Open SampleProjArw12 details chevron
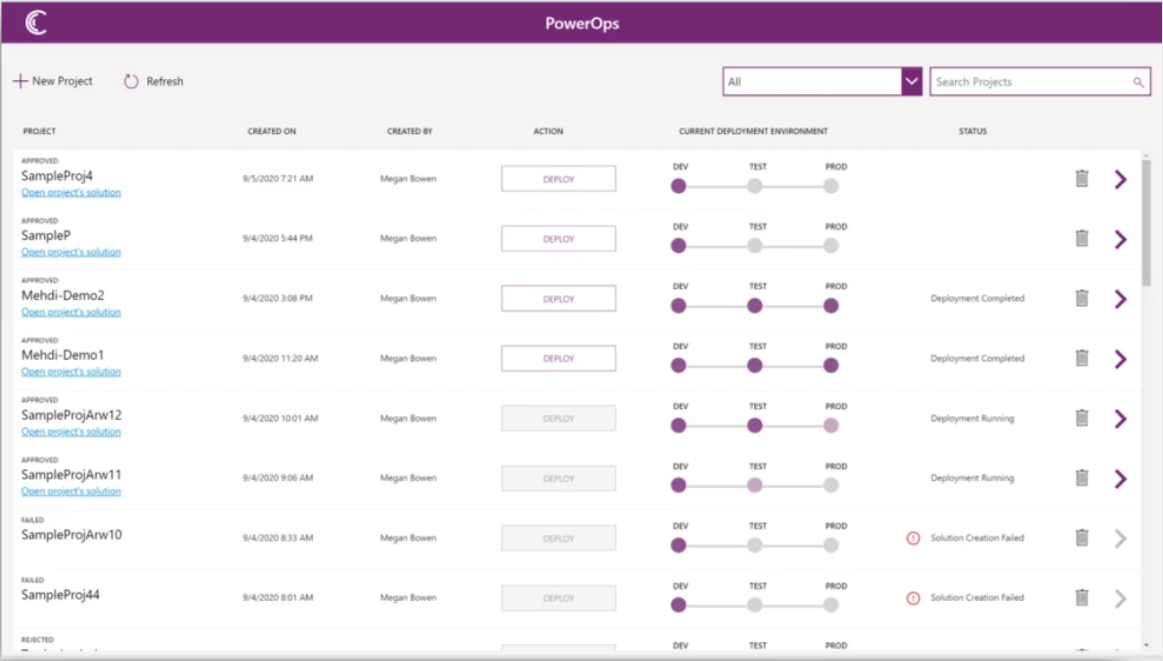This screenshot has height=661, width=1163. (x=1121, y=418)
